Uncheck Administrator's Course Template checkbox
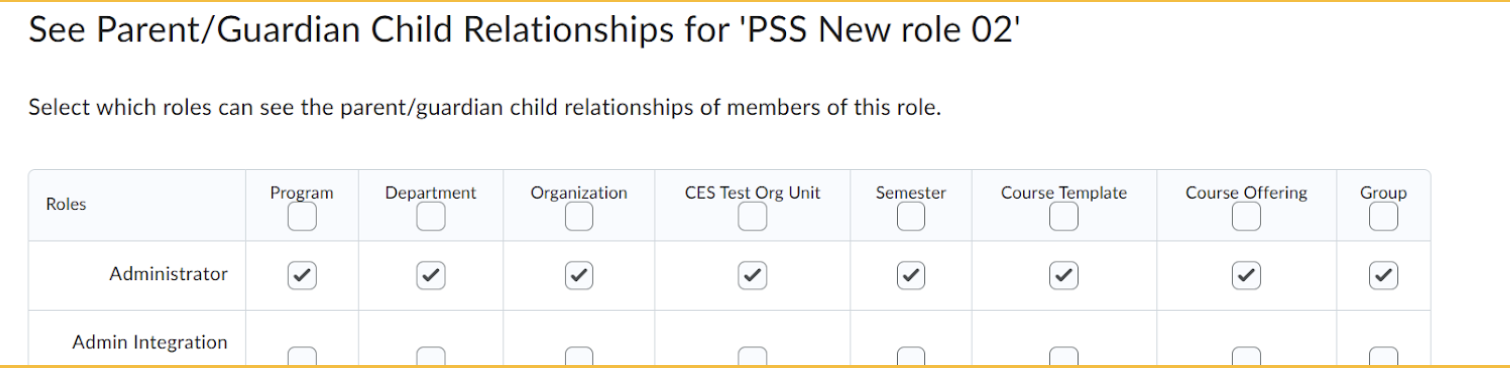 coord(1064,275)
